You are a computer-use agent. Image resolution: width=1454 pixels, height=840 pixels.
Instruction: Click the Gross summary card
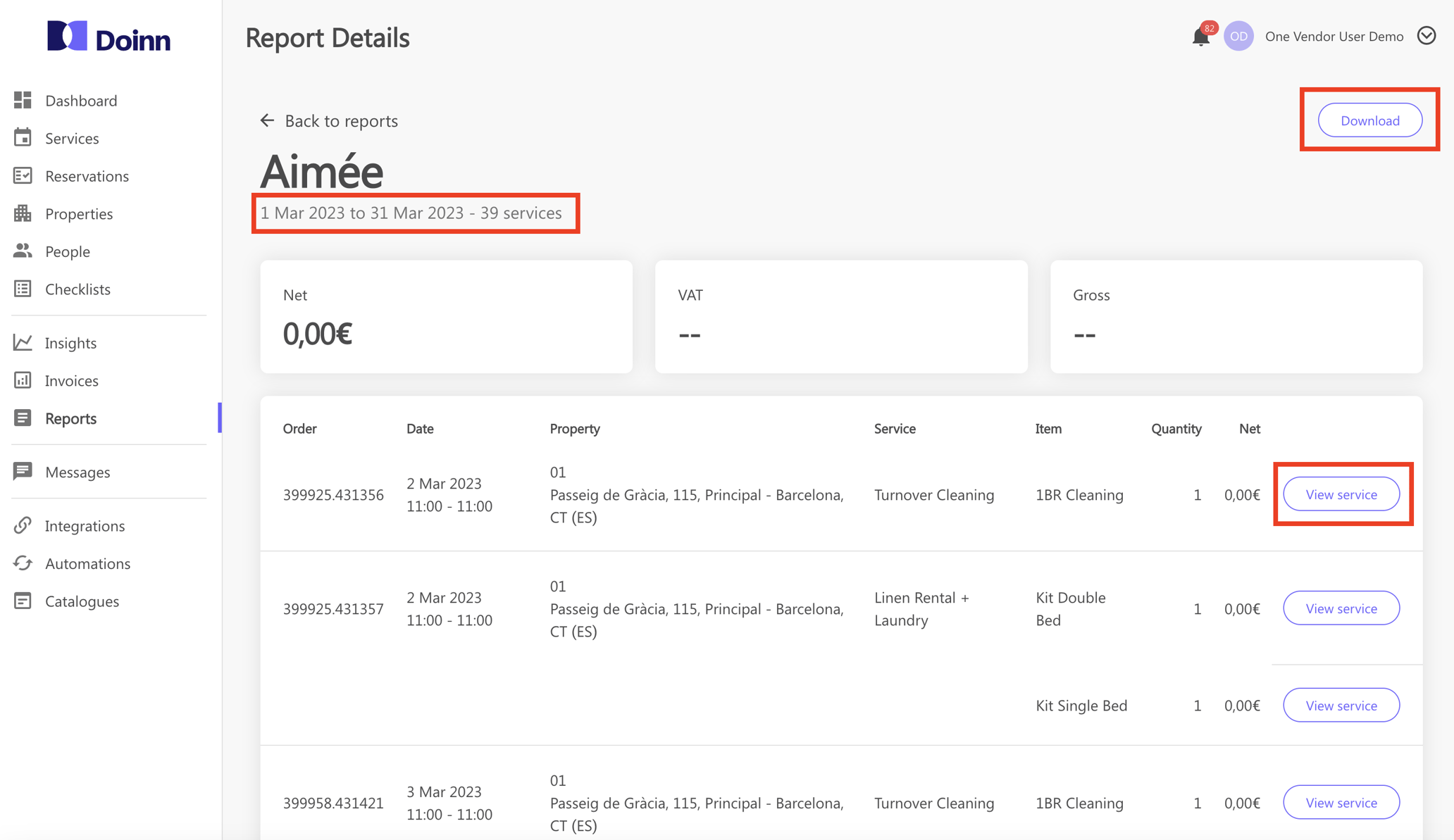coord(1236,317)
